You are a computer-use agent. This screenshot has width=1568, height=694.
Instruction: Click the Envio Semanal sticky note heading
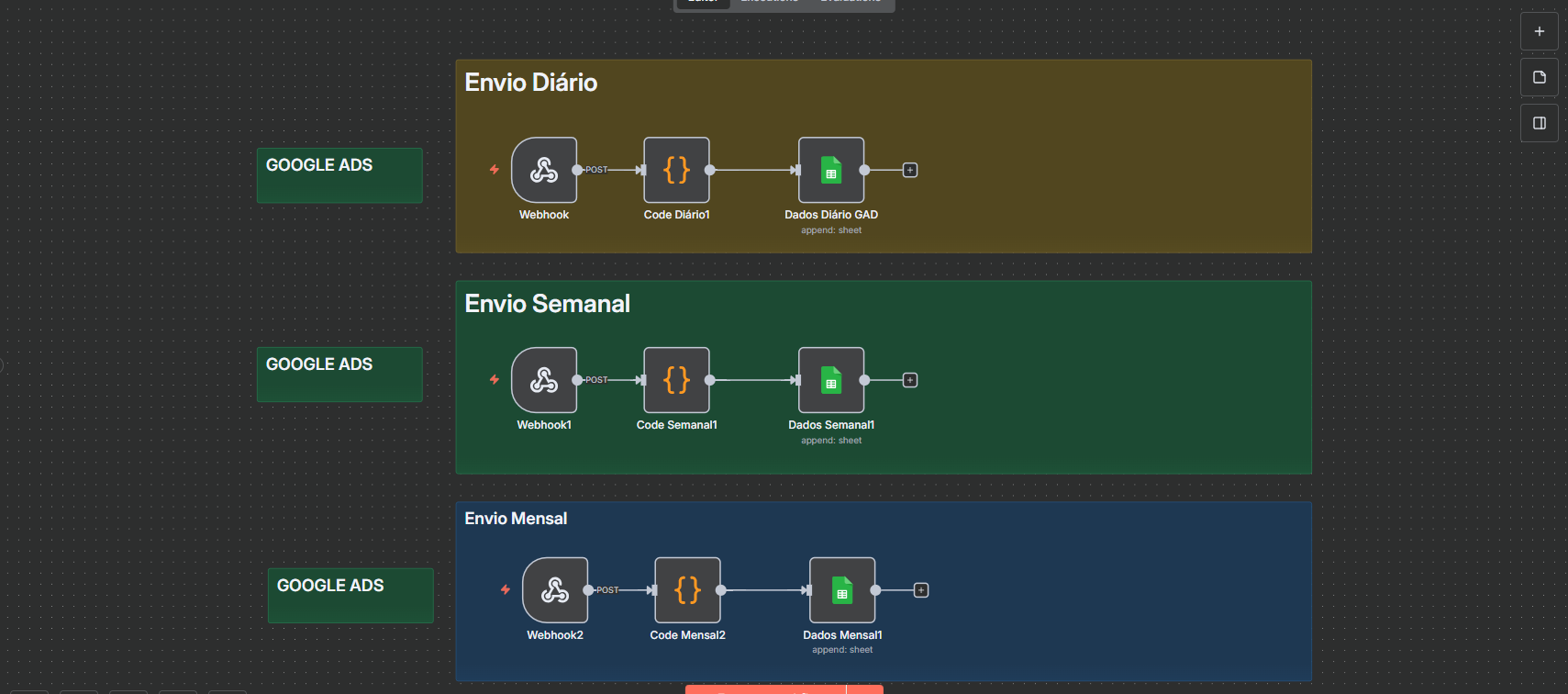548,304
